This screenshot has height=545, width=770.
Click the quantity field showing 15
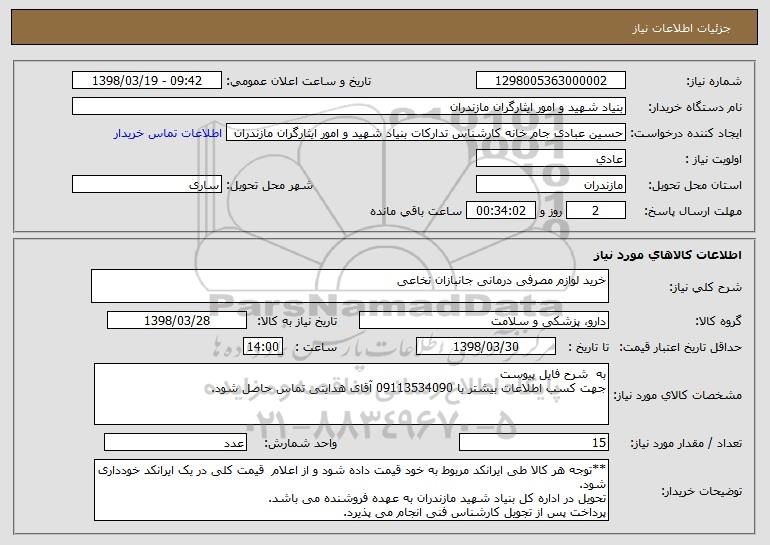pyautogui.click(x=534, y=442)
